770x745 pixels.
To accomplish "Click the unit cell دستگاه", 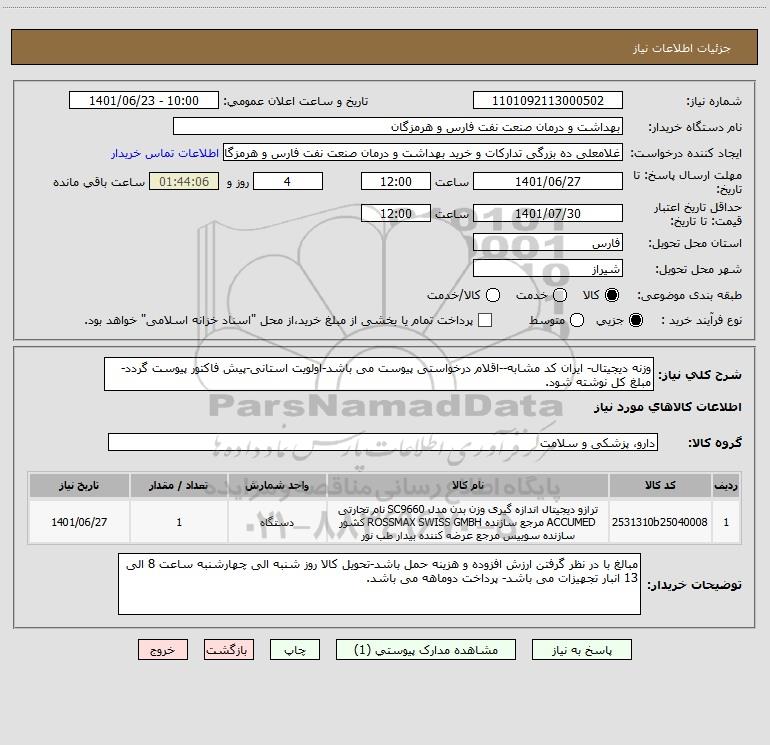I will [277, 522].
